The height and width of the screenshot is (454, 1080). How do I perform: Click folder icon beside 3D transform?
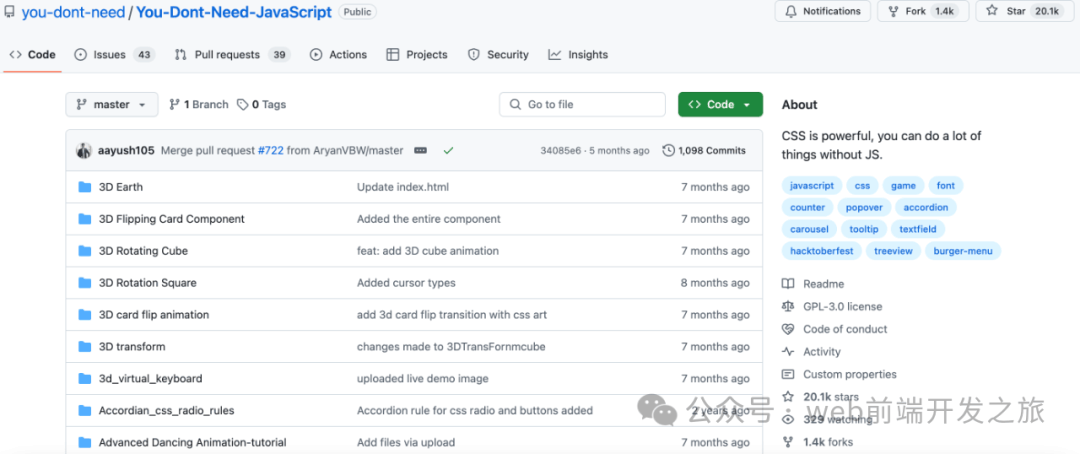(x=85, y=347)
